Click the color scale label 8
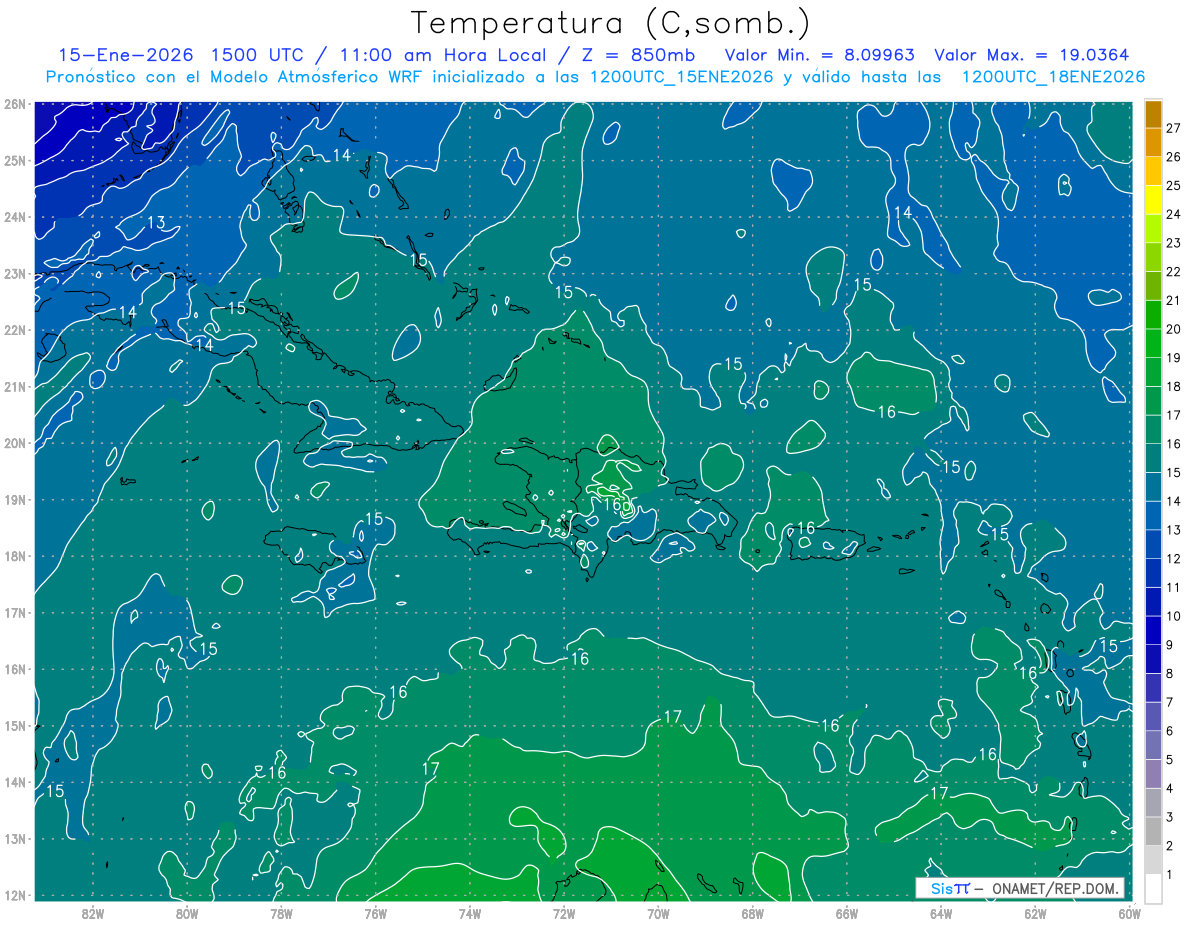This screenshot has height=927, width=1200. [x=1170, y=673]
